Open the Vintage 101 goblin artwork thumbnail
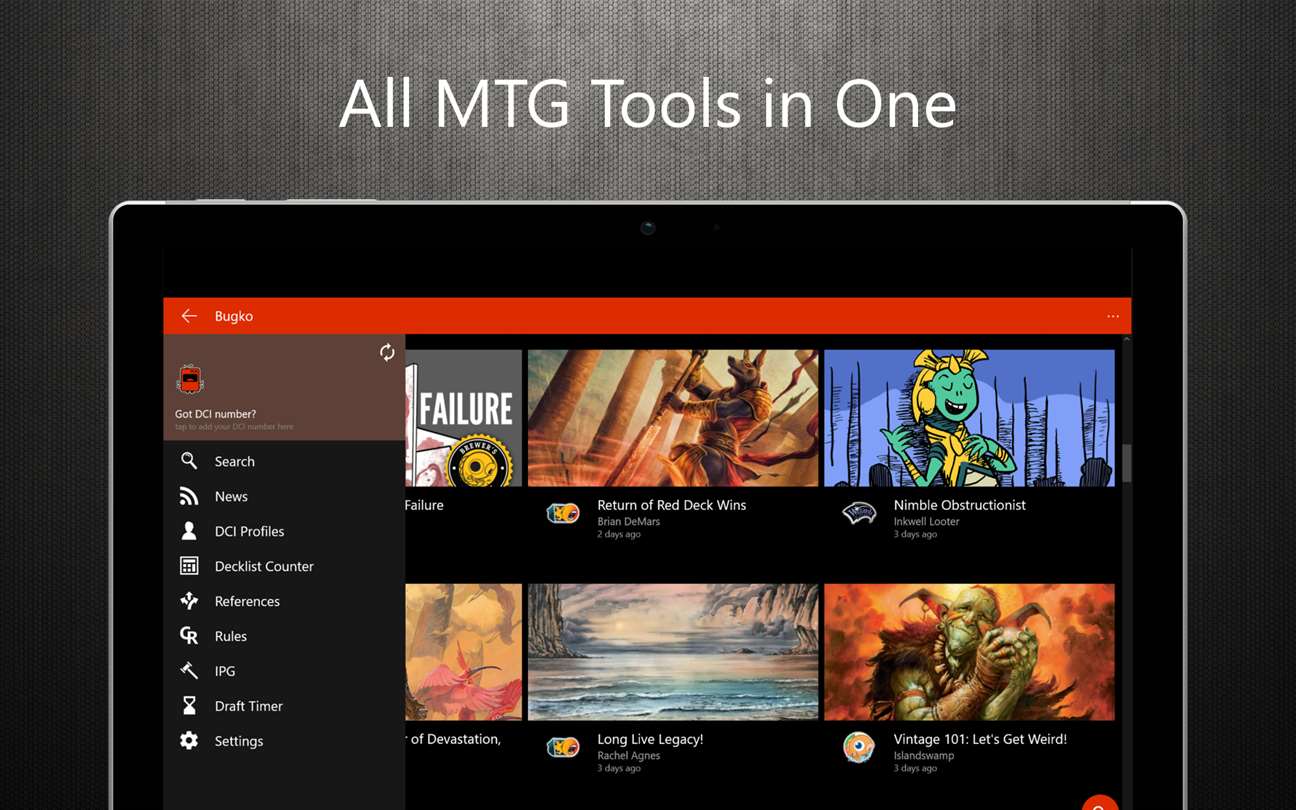This screenshot has width=1296, height=810. point(969,652)
